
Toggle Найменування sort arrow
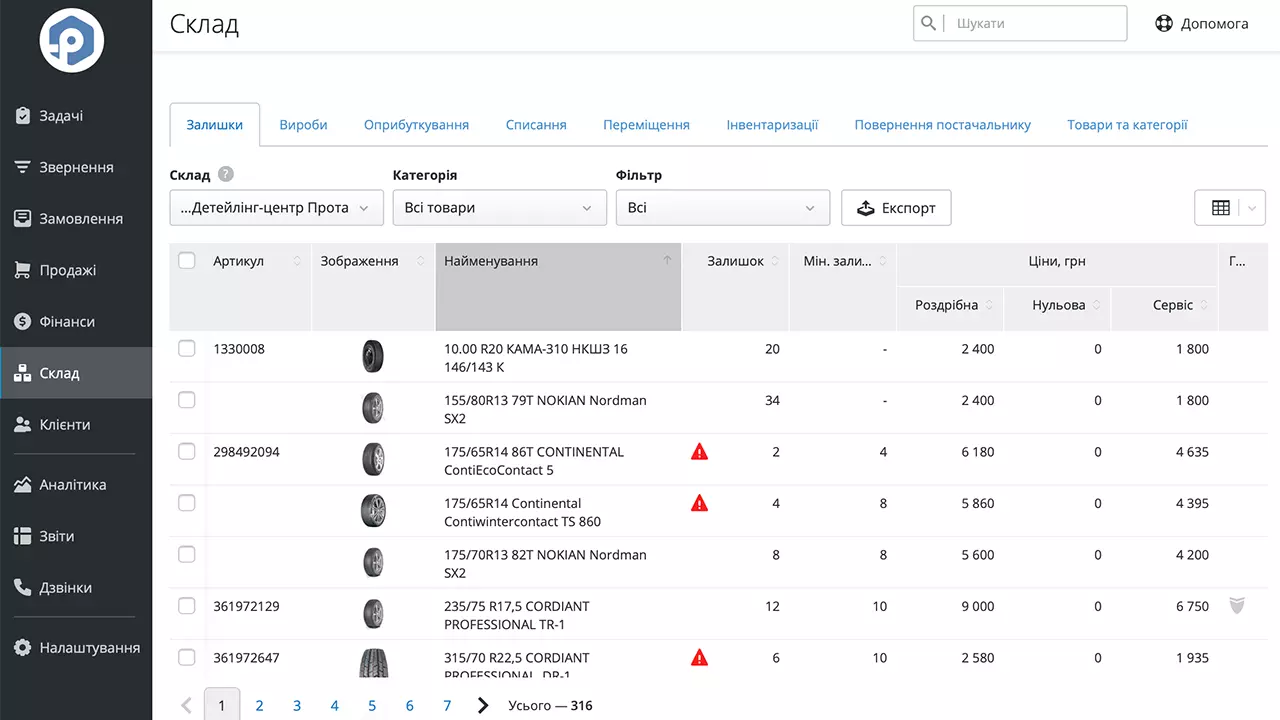tap(667, 261)
